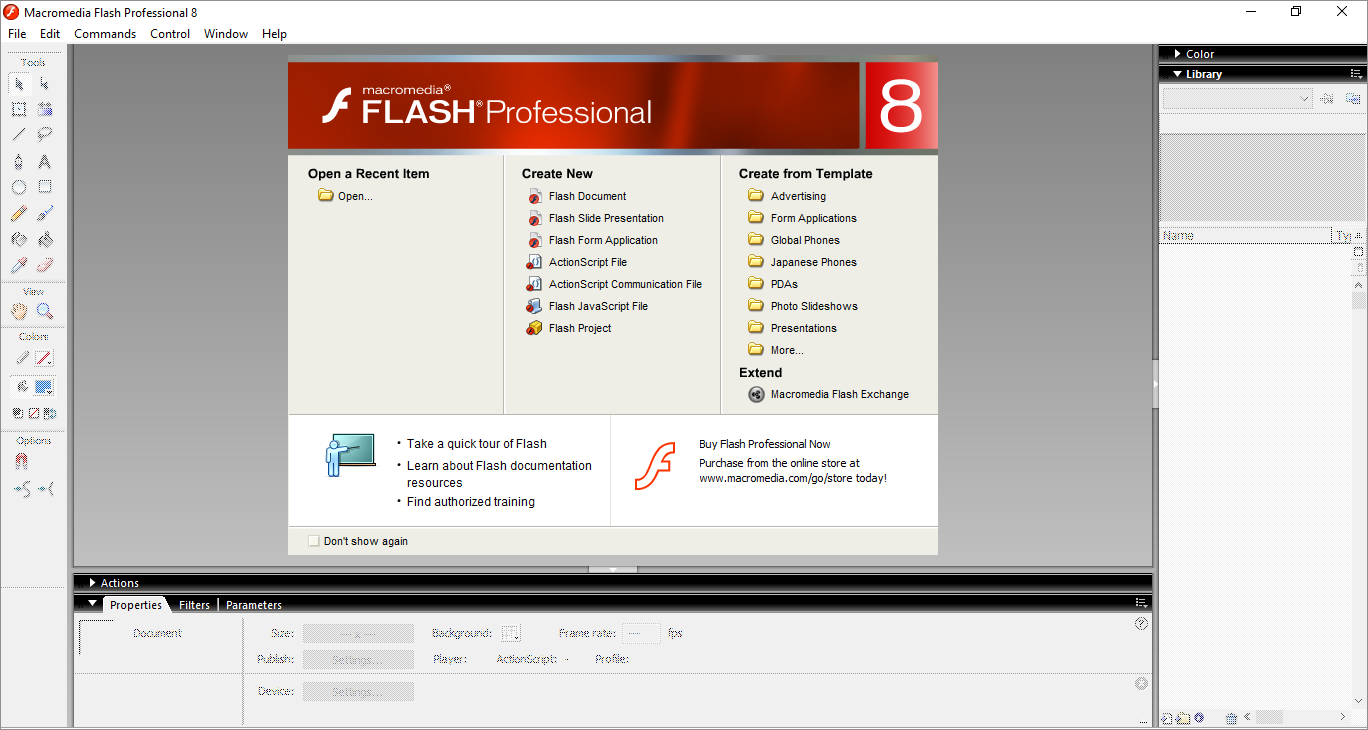The width and height of the screenshot is (1368, 730).
Task: Select the Ink Bottle tool
Action: (x=19, y=239)
